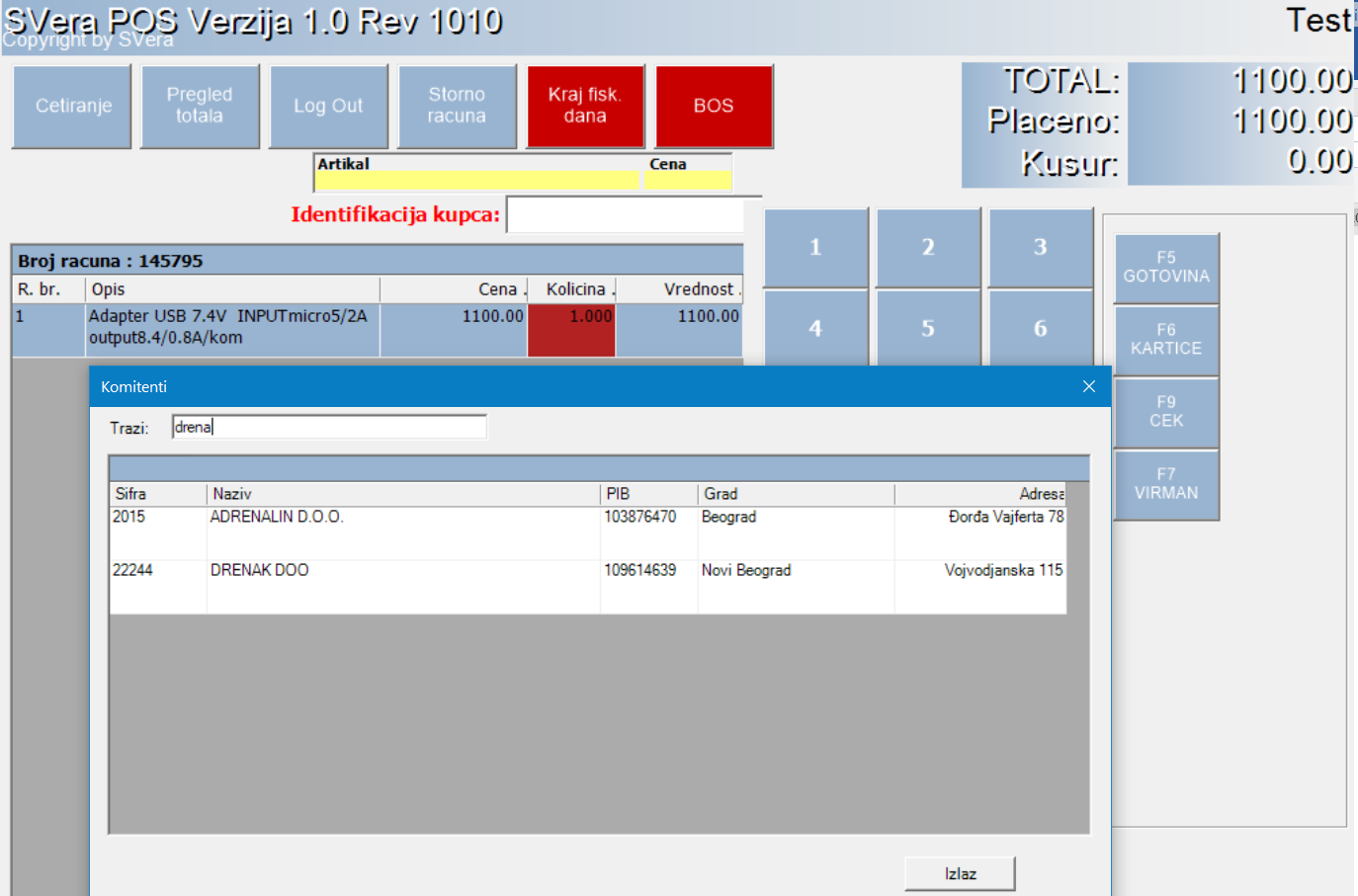Select F7 VIRMAN payment option
This screenshot has width=1358, height=896.
[1166, 484]
